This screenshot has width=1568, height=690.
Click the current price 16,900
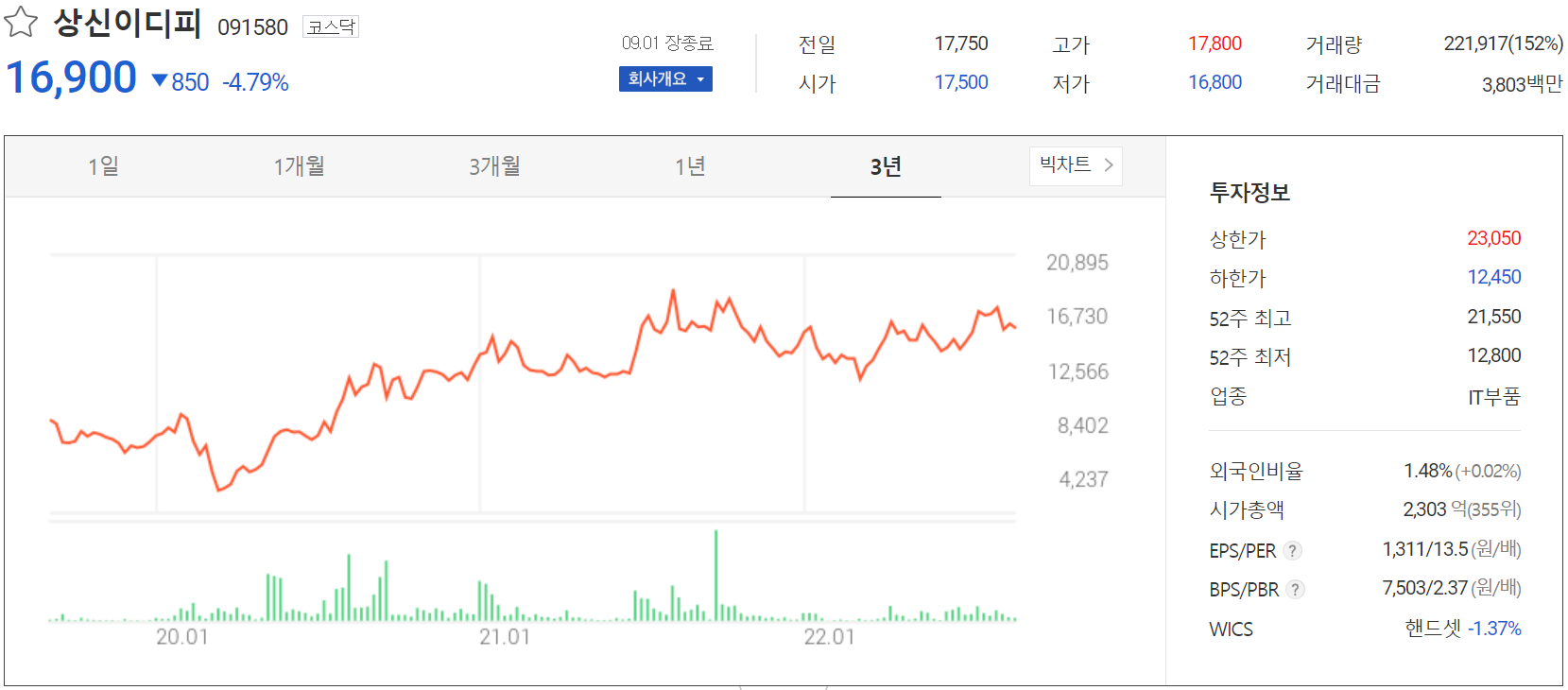click(x=72, y=78)
